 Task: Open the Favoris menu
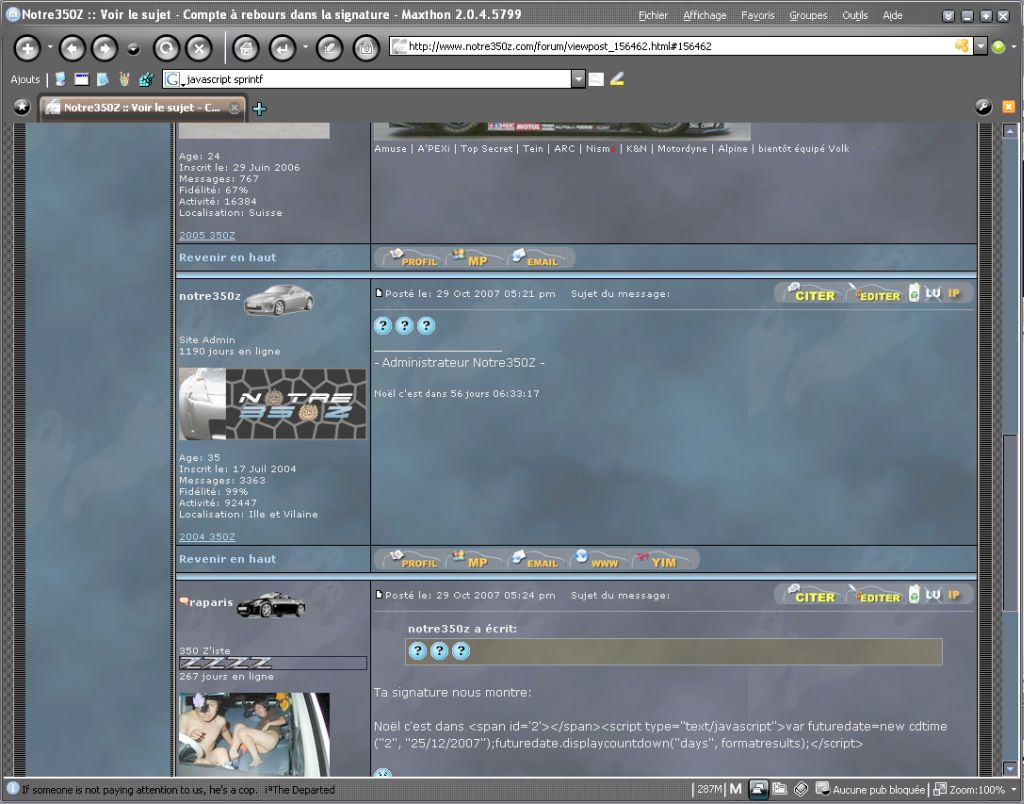click(x=758, y=15)
